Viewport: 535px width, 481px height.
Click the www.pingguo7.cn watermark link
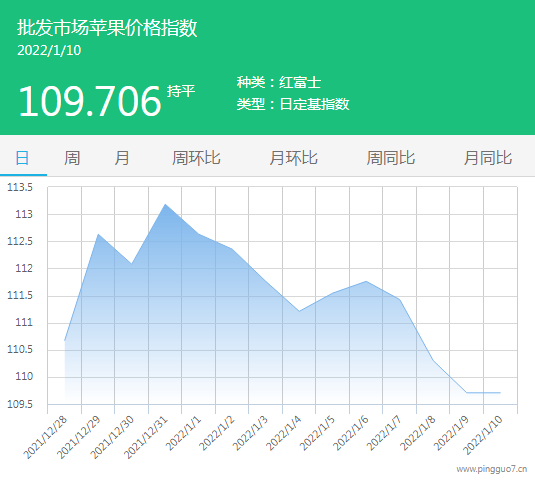[x=492, y=469]
